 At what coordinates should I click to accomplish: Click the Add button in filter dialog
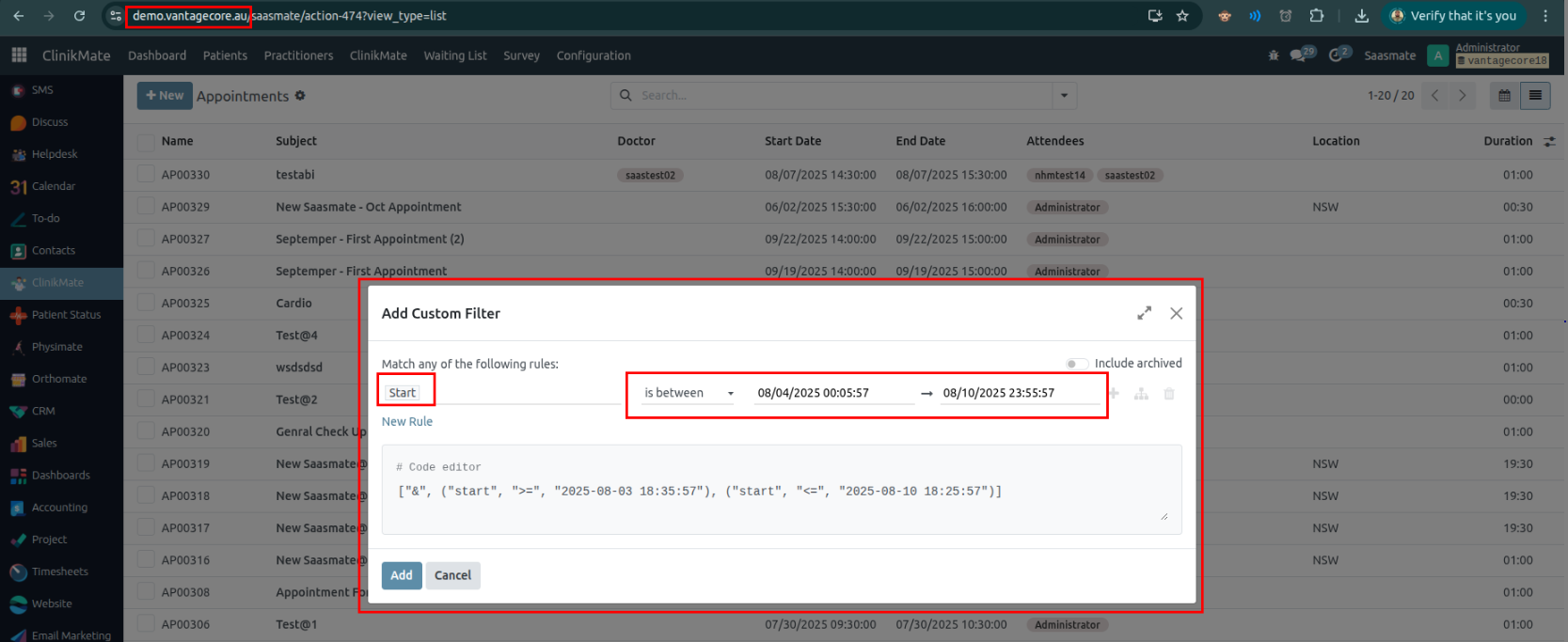point(401,575)
